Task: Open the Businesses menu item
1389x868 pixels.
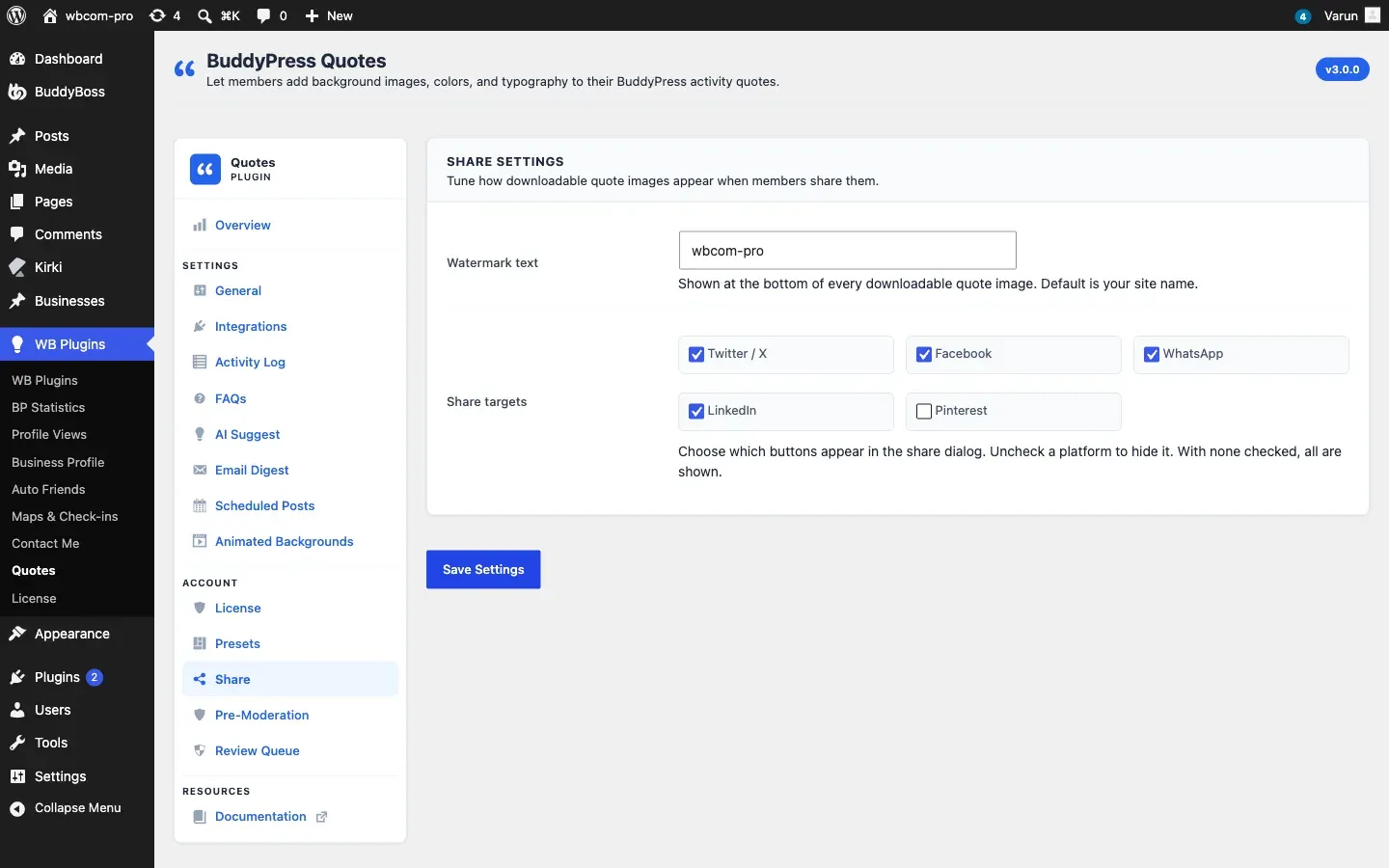Action: click(x=77, y=301)
